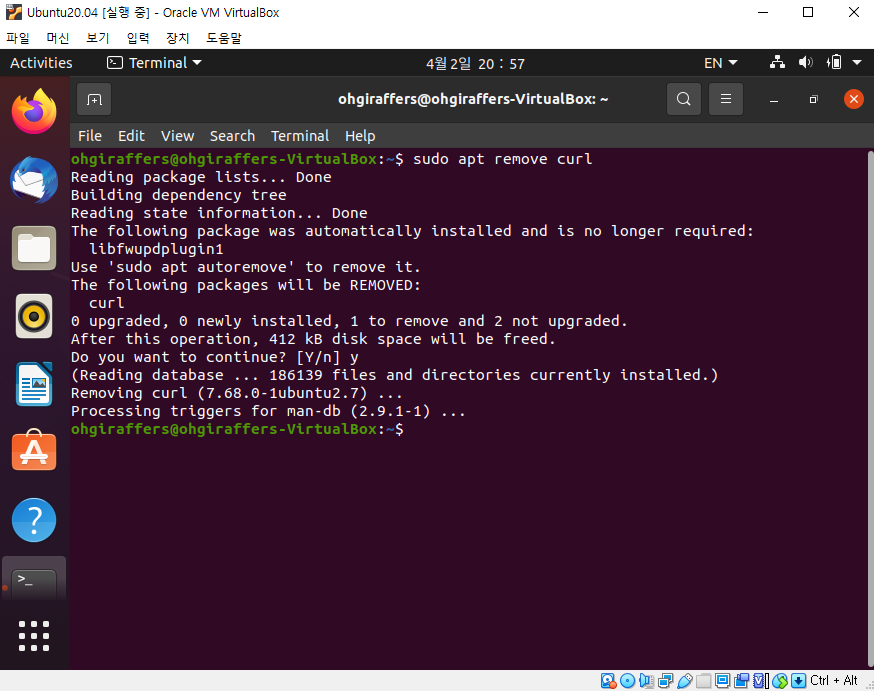Viewport: 877px width, 691px height.
Task: Click the 'libfwupdplugin1' package name
Action: (x=156, y=249)
